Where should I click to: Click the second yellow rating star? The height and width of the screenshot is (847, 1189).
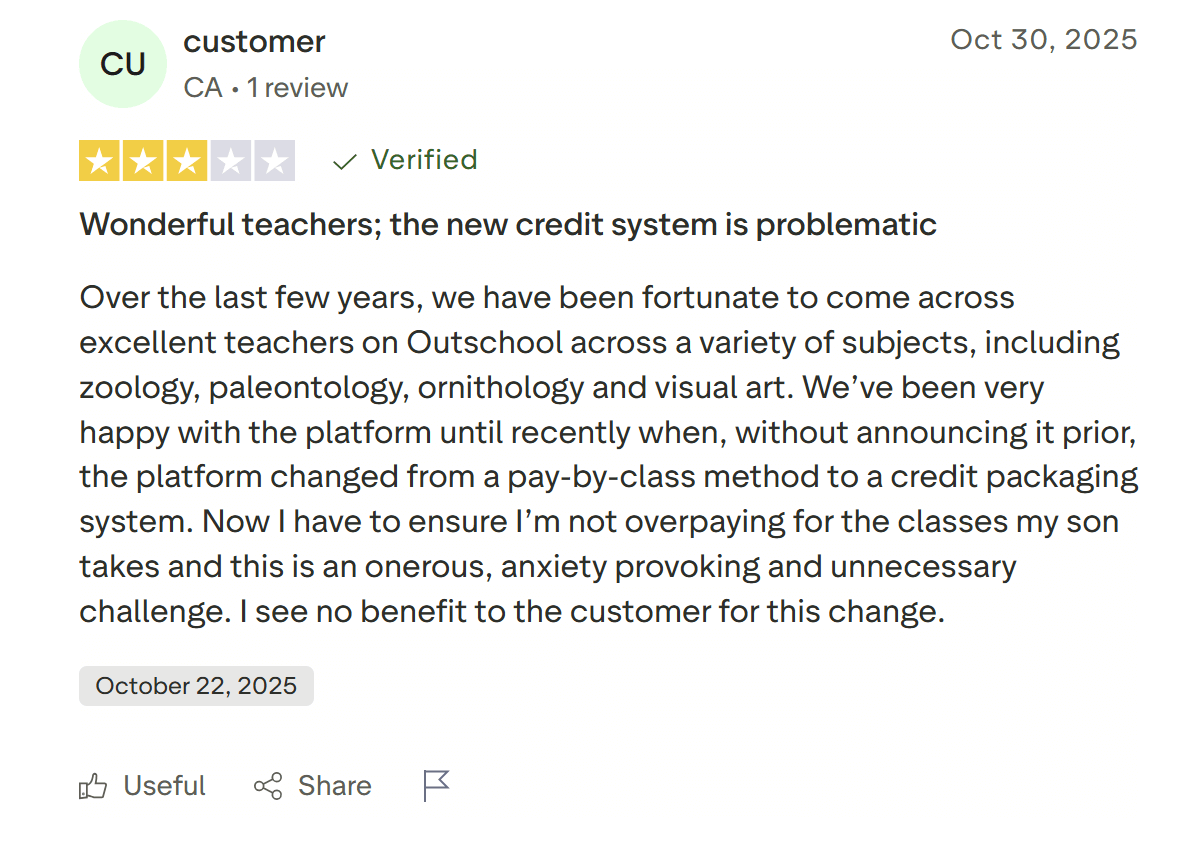coord(143,161)
